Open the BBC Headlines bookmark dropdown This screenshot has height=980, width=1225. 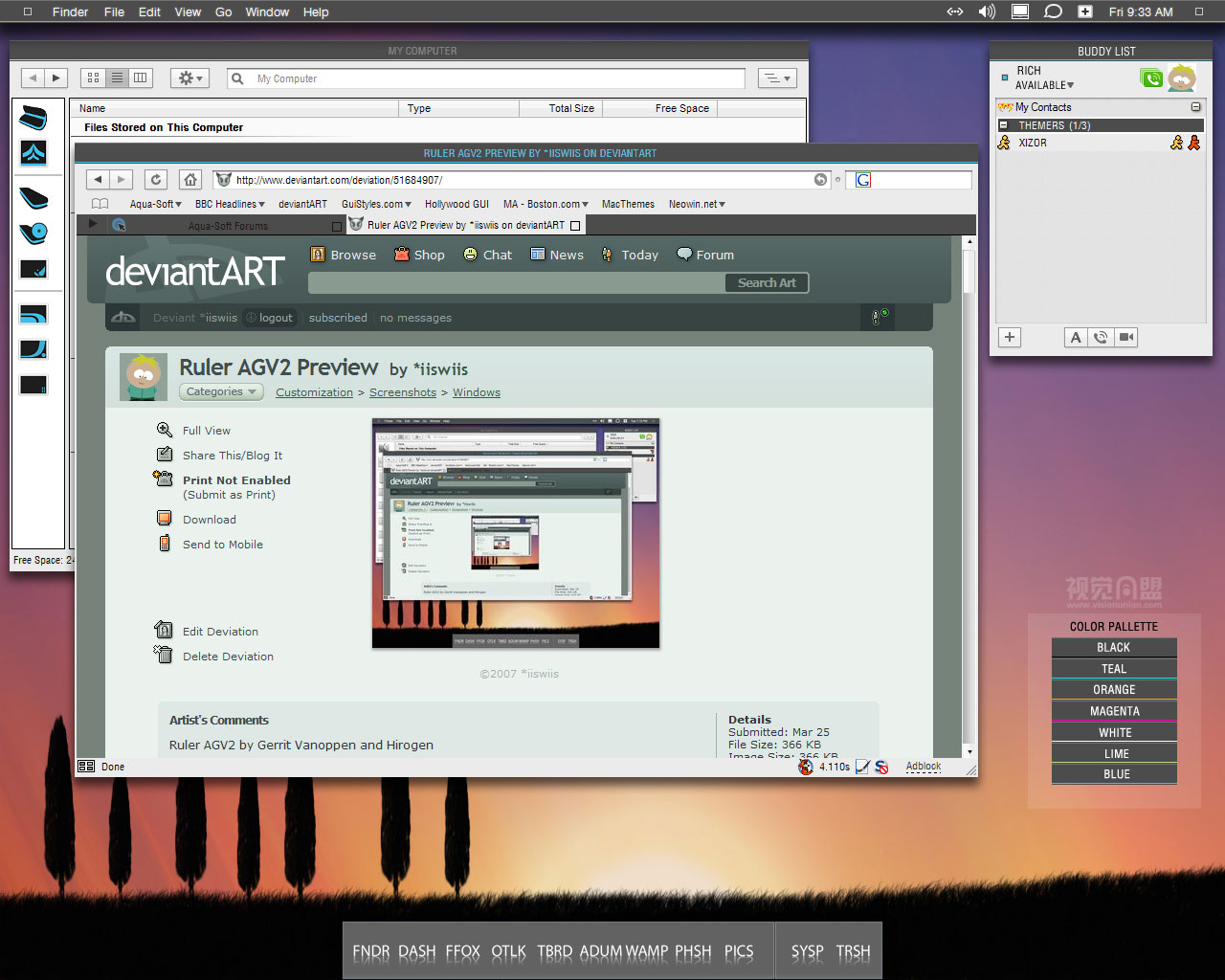(x=230, y=204)
